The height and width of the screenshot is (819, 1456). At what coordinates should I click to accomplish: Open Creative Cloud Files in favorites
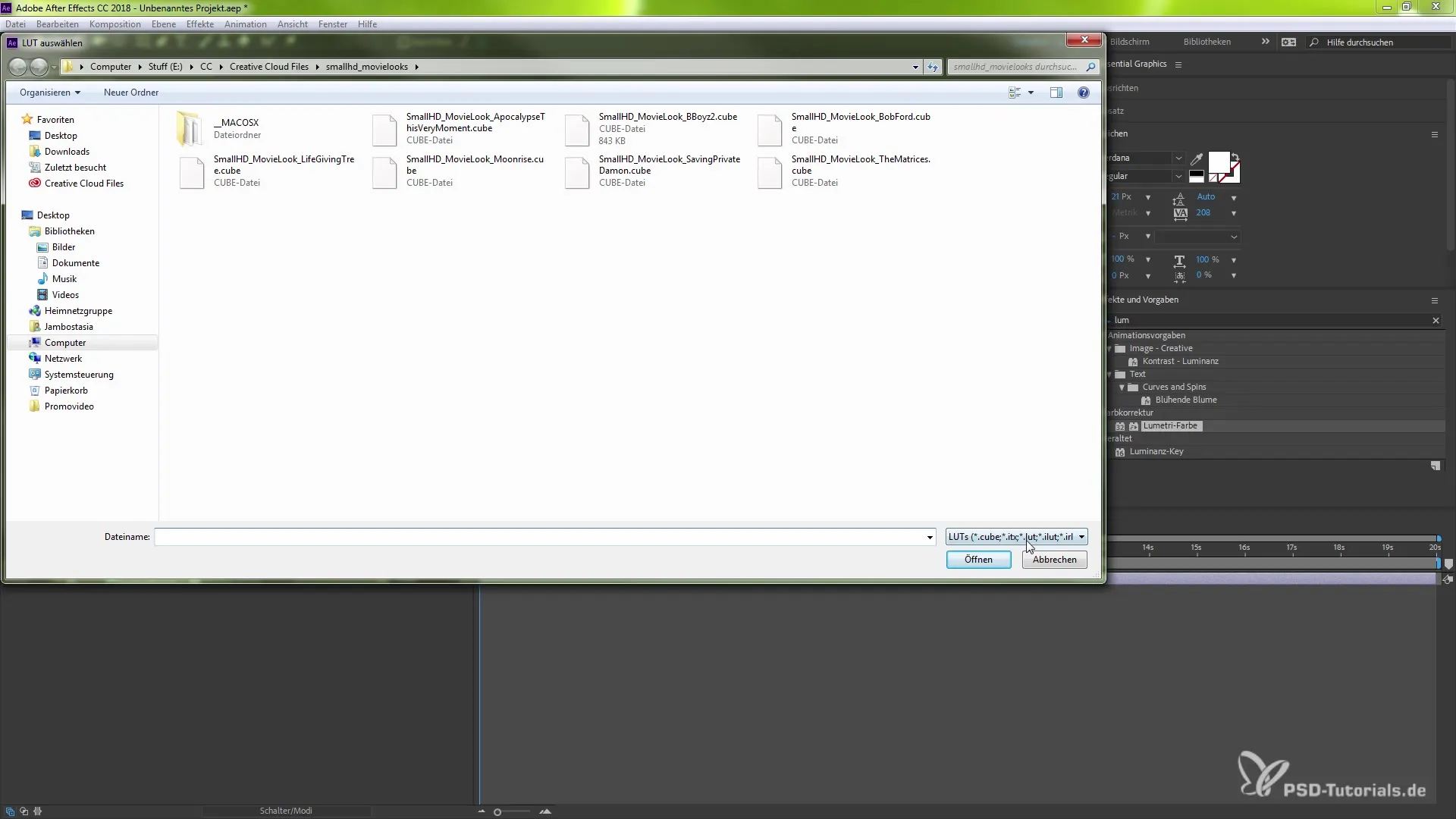point(76,184)
